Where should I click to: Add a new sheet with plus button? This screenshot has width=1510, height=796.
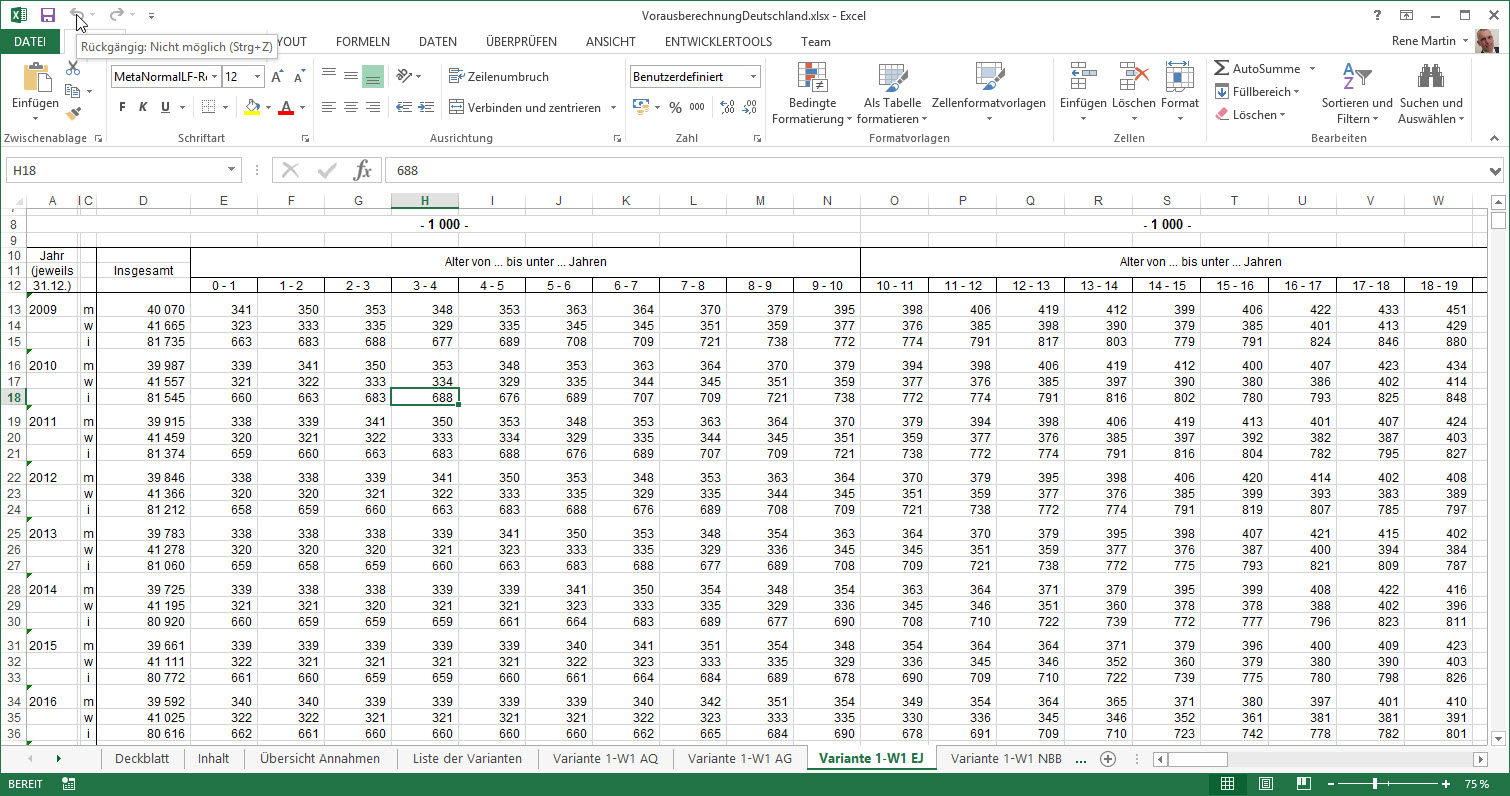point(1108,759)
